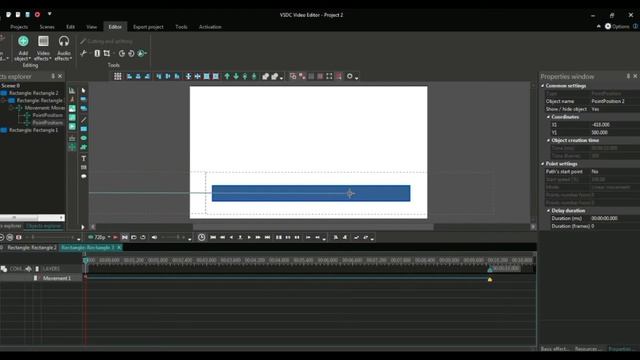Click the center object icon in toolbar
The image size is (640, 360).
click(188, 76)
